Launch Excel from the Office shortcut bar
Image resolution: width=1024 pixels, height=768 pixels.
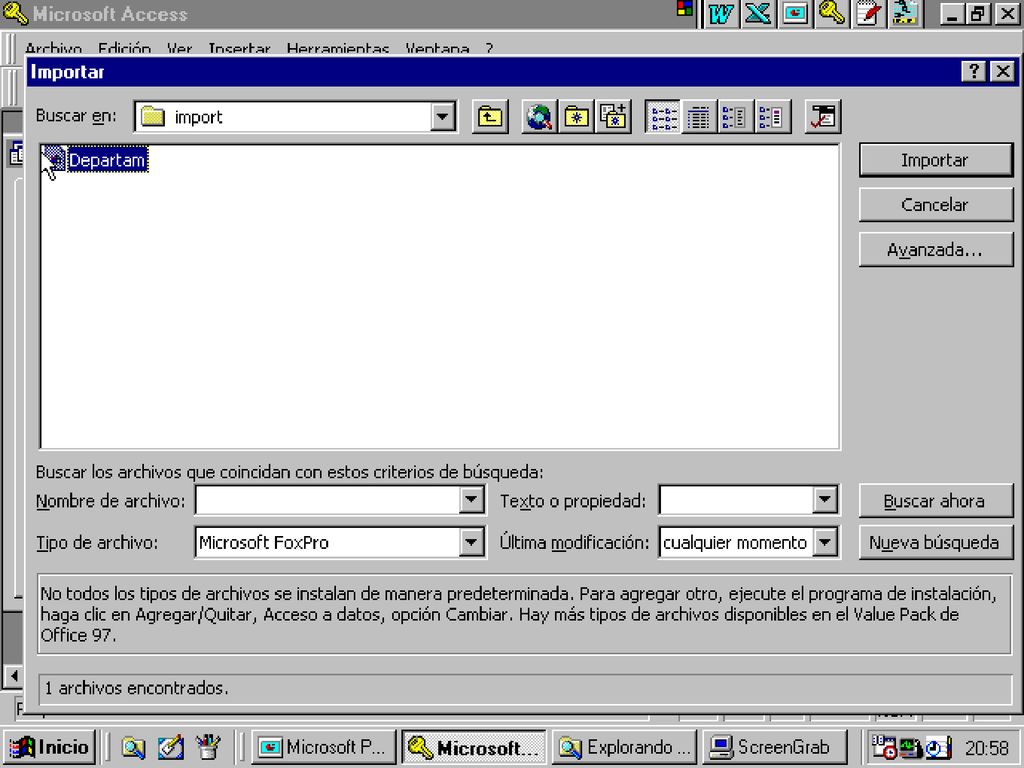[x=758, y=14]
